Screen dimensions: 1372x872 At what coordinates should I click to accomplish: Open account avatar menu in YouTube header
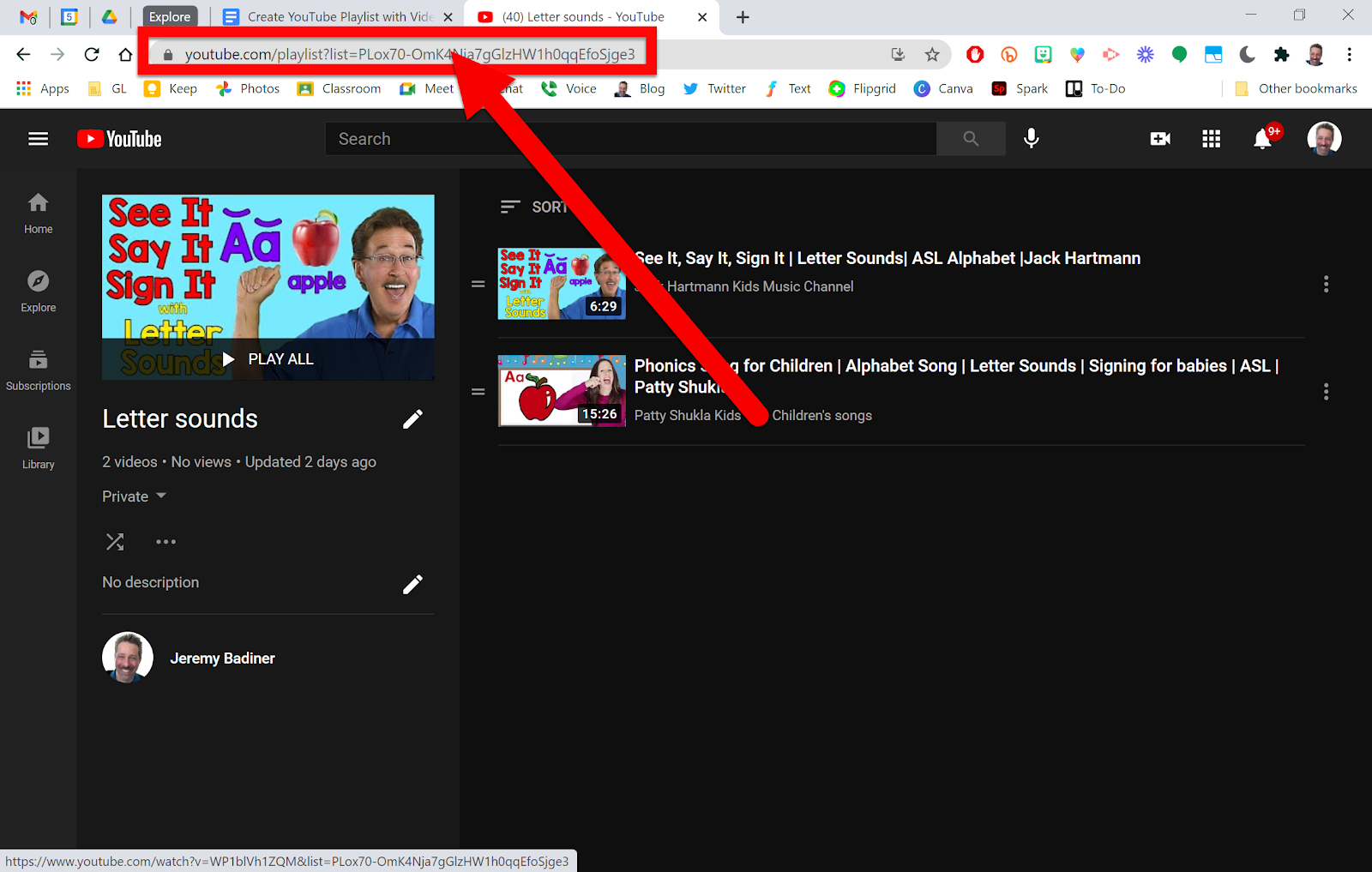coord(1324,139)
